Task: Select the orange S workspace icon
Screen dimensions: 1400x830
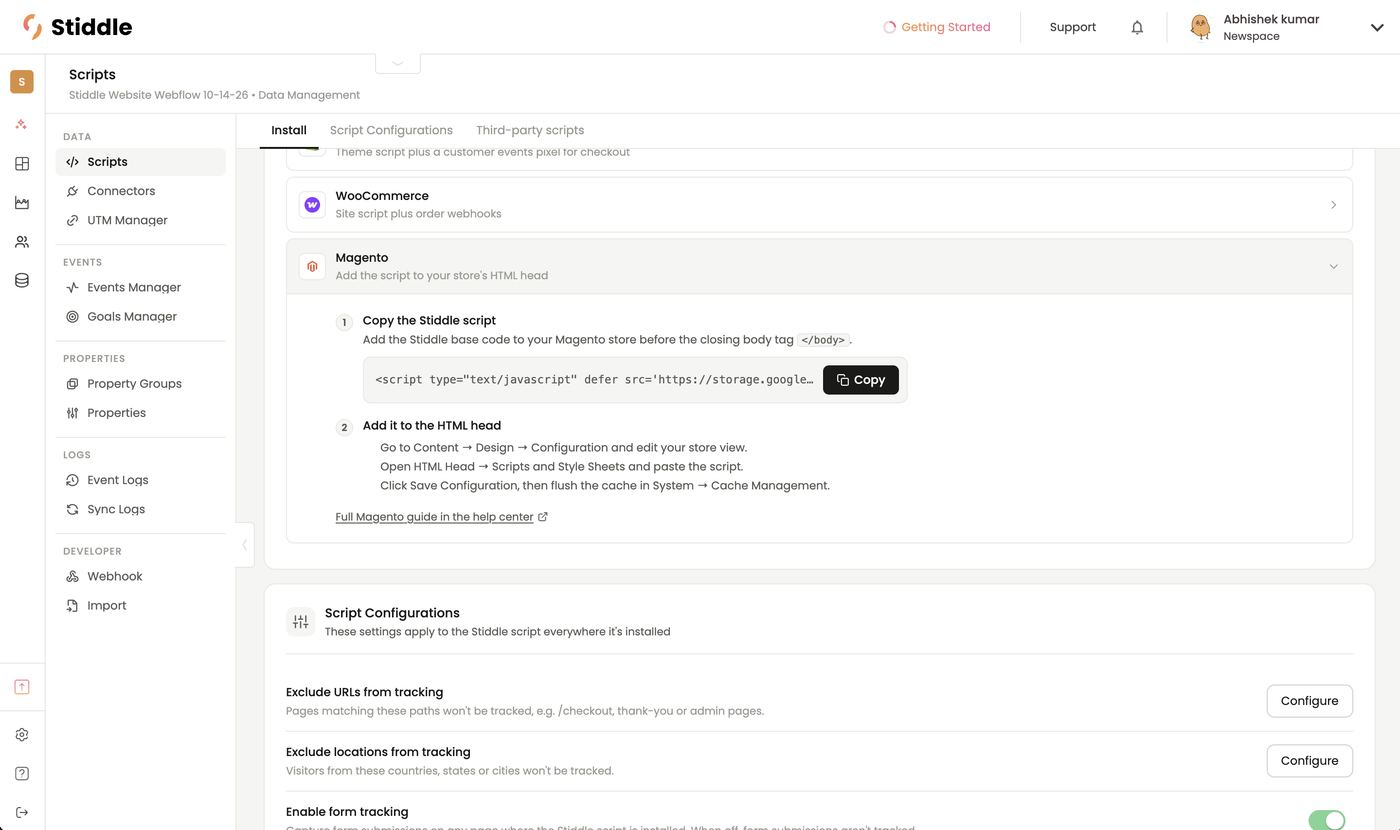Action: (22, 82)
